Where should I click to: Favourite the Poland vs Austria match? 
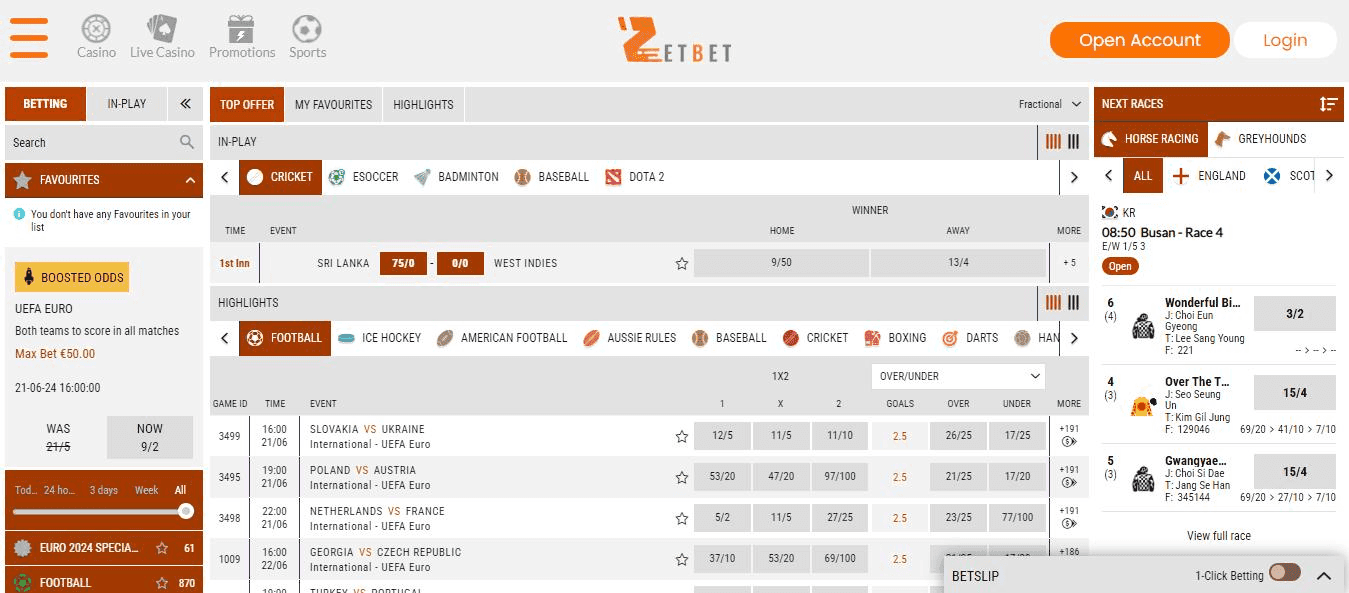[x=682, y=477]
